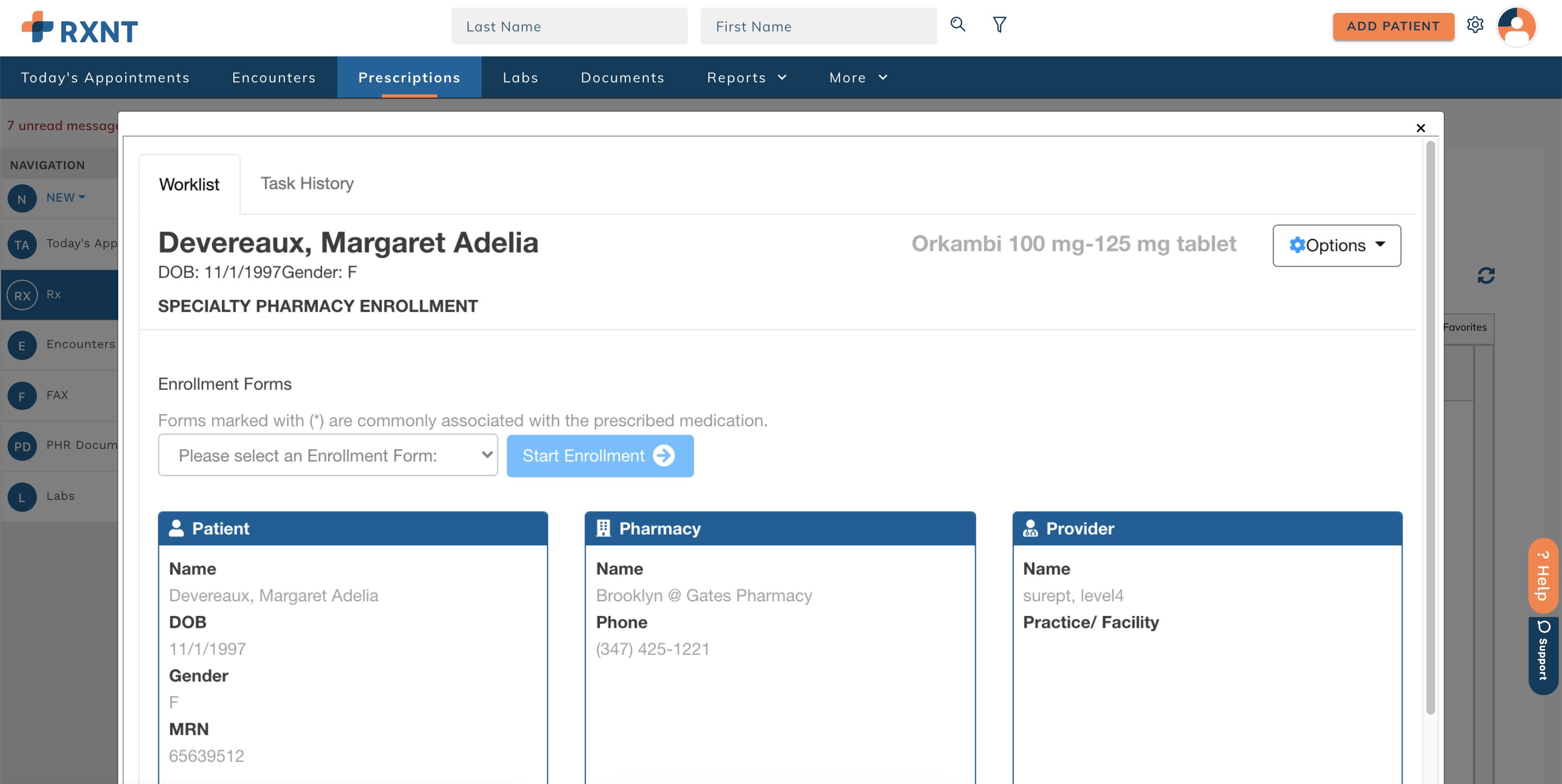Click the Pharmacy card header
Screen dimensions: 1562x784
point(780,528)
